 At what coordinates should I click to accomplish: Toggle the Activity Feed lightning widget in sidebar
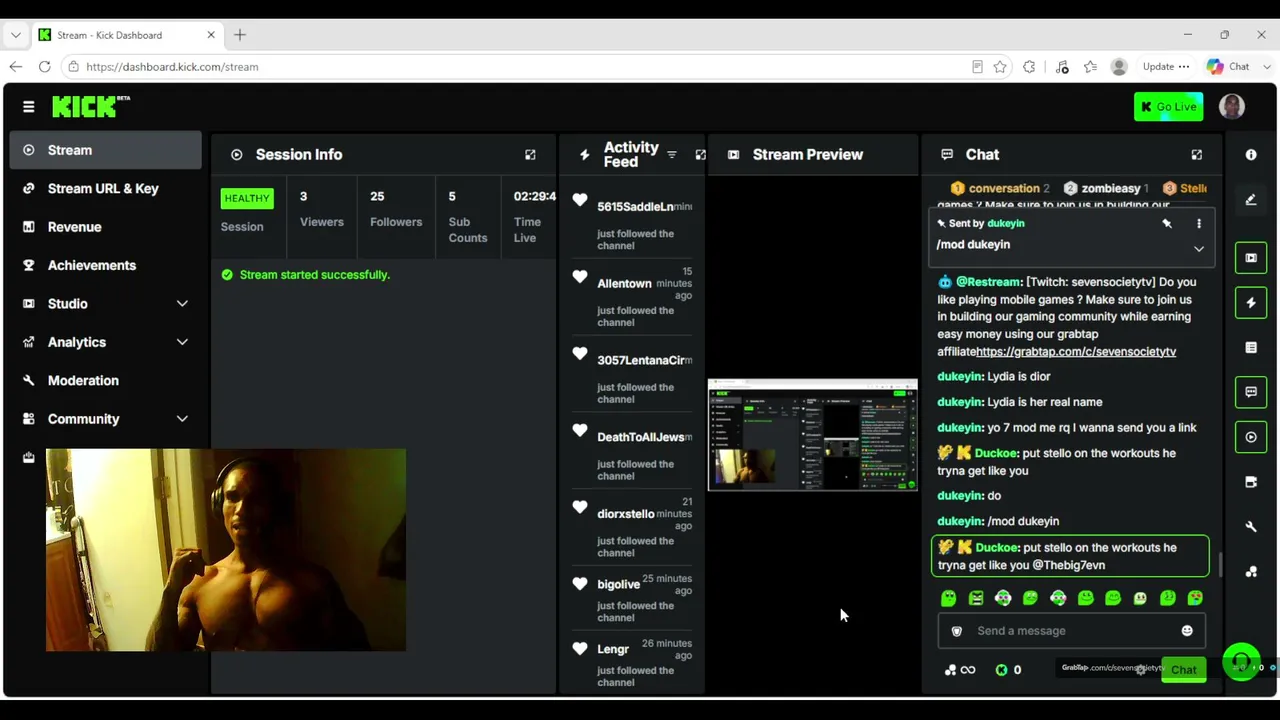pos(1251,303)
